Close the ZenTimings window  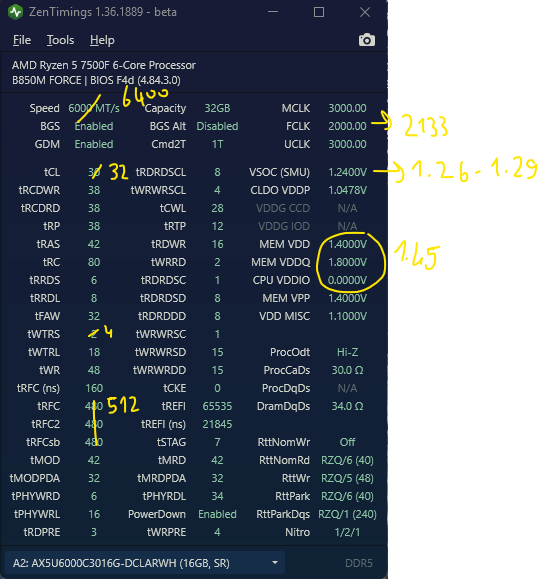tap(365, 12)
